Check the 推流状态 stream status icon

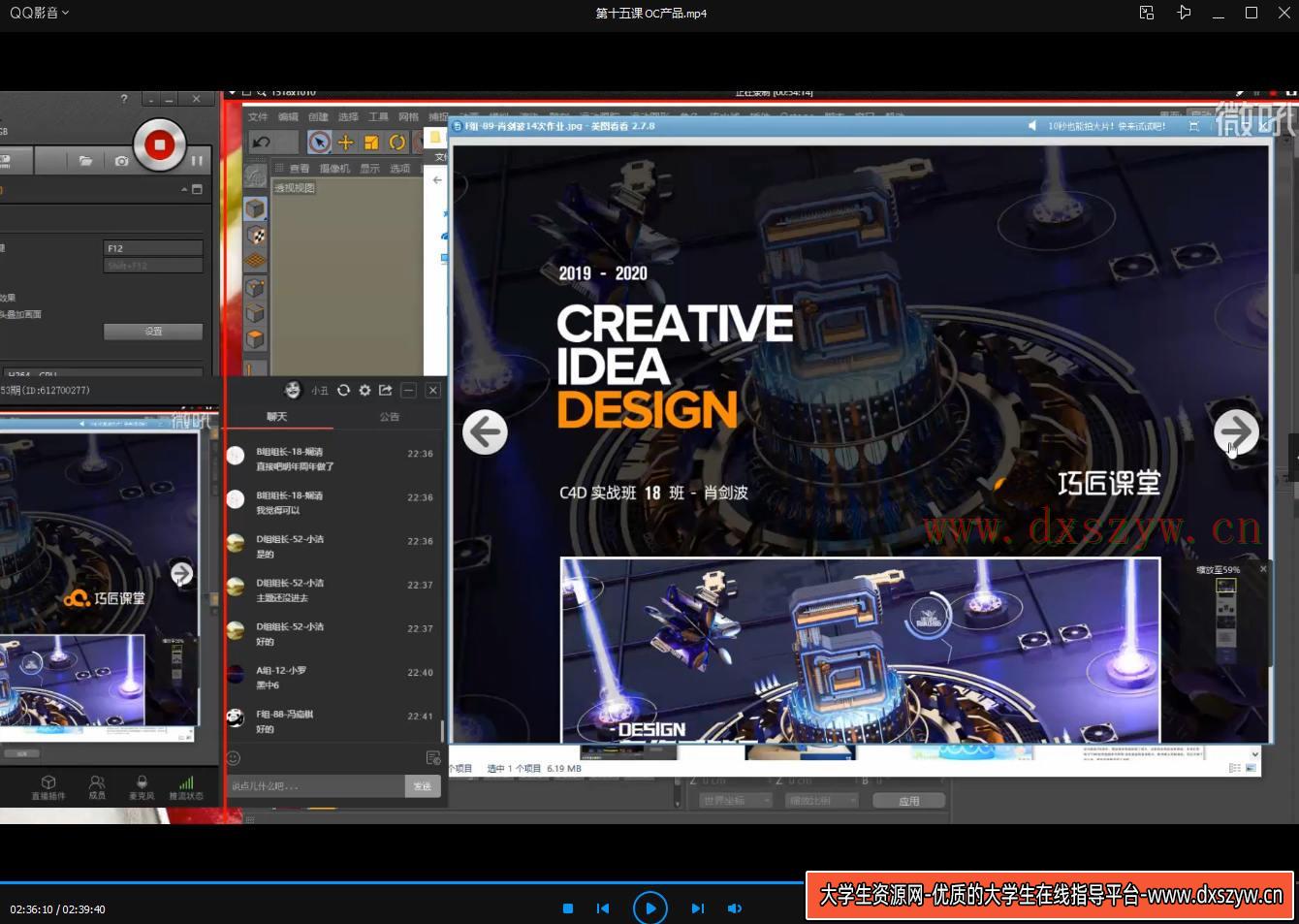(186, 787)
